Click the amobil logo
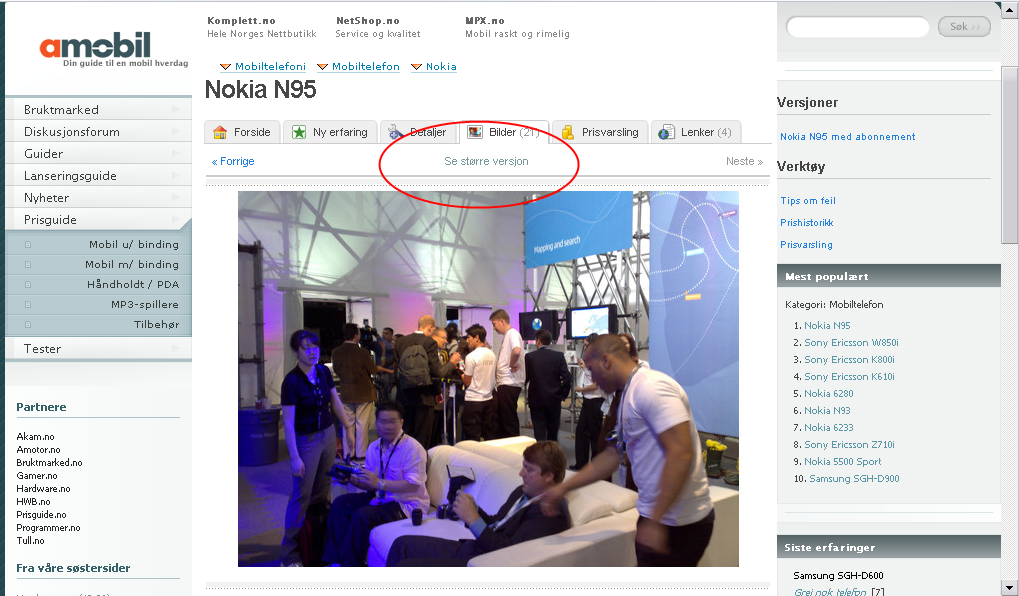 114,49
